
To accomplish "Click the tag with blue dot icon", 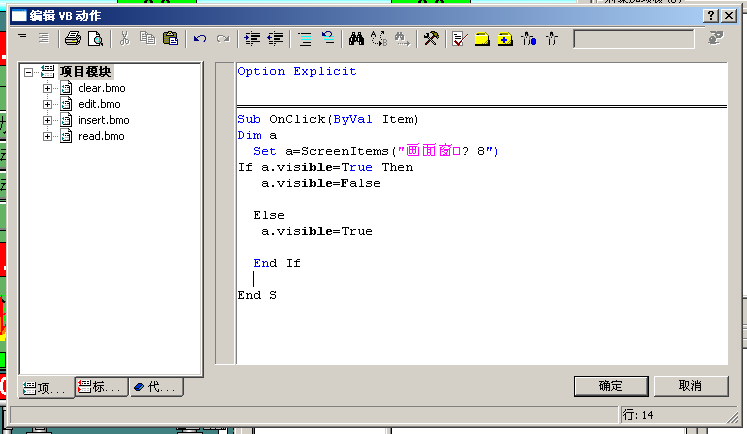I will click(529, 39).
